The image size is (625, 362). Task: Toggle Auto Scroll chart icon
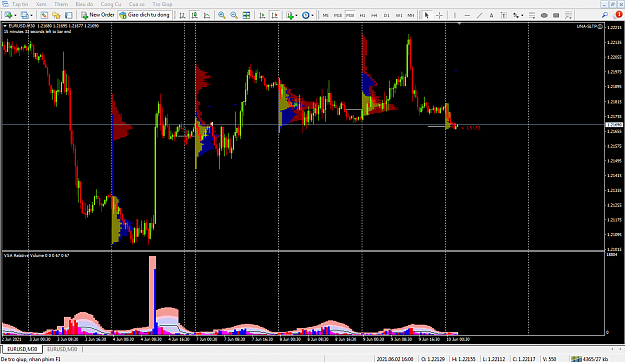262,15
